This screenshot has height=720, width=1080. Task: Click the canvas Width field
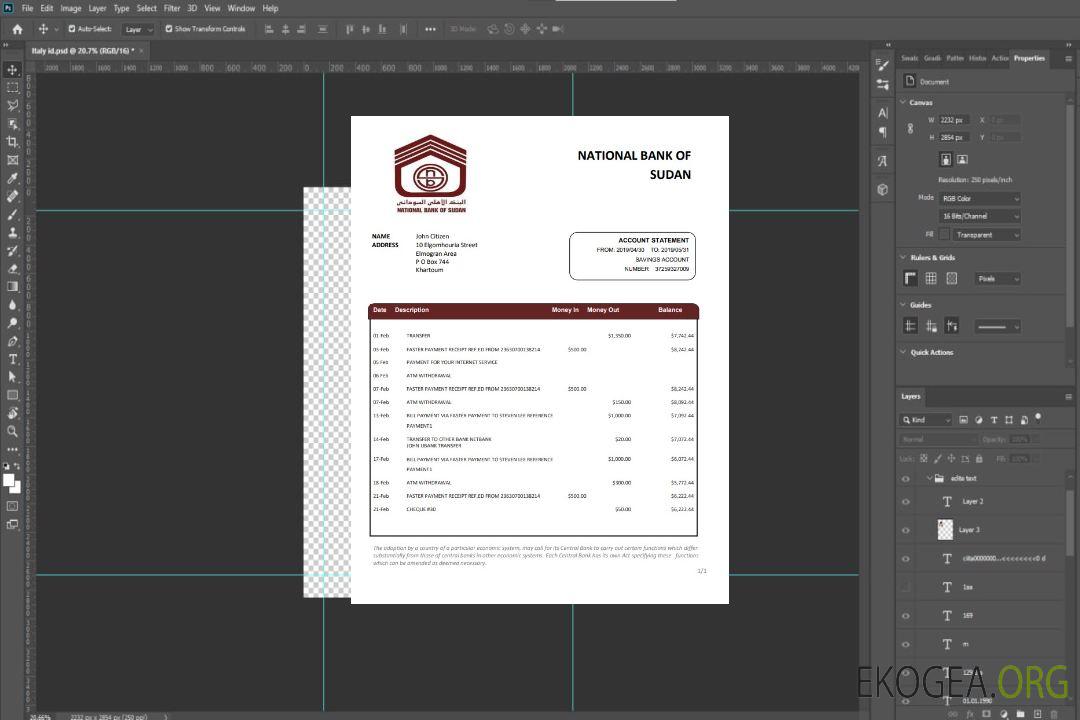coord(954,120)
